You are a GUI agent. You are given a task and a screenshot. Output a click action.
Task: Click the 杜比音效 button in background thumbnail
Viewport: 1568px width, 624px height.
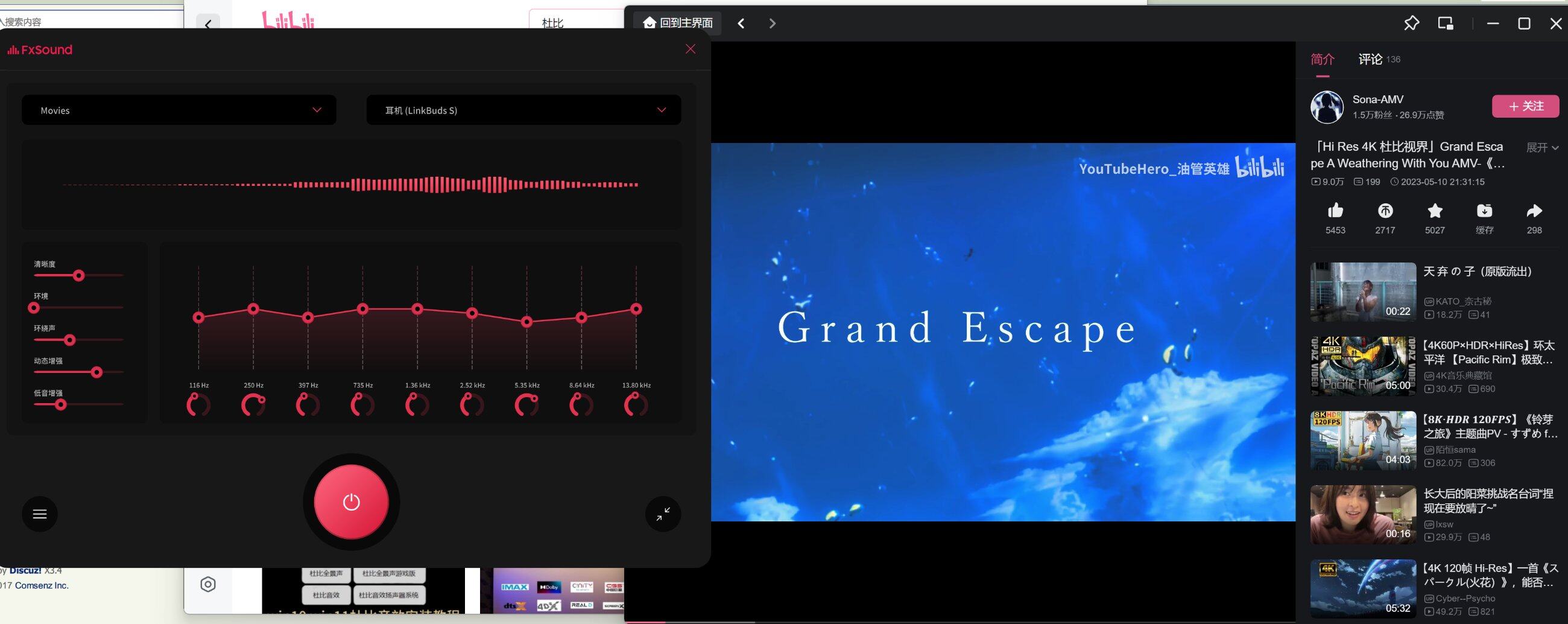pyautogui.click(x=326, y=595)
